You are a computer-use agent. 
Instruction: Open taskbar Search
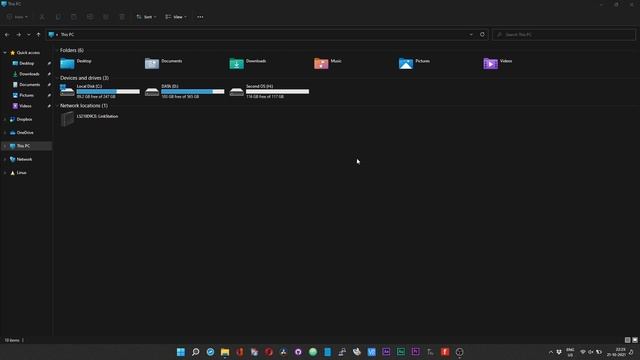click(x=196, y=352)
